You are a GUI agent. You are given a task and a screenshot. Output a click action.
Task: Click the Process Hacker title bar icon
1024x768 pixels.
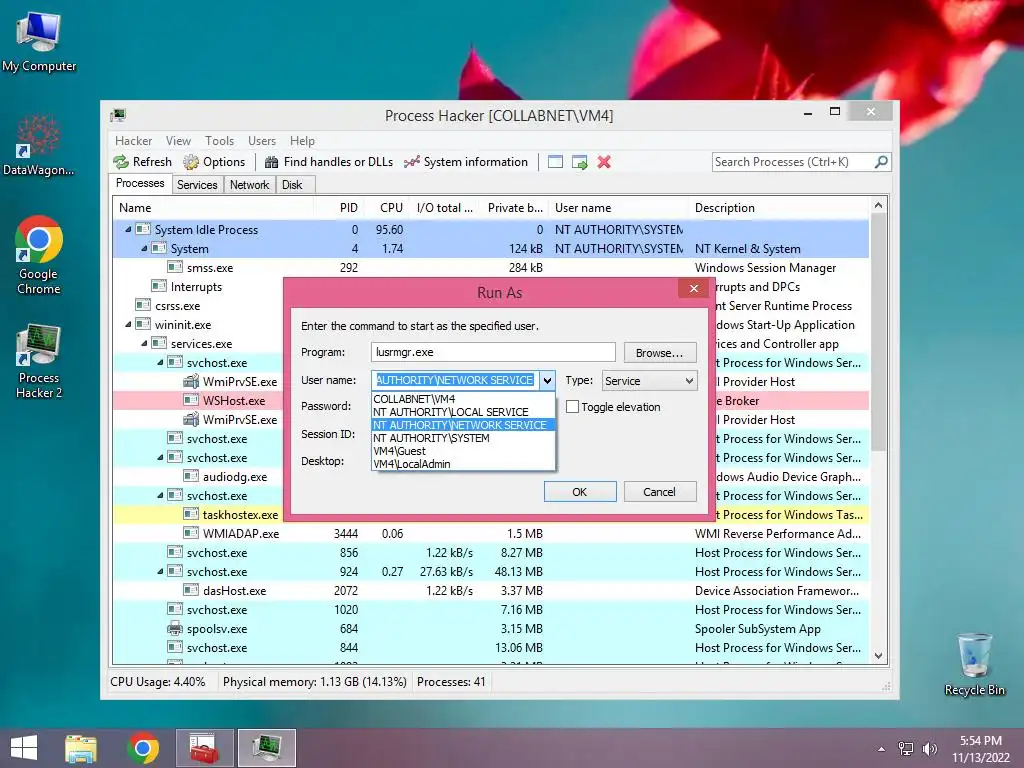(118, 116)
